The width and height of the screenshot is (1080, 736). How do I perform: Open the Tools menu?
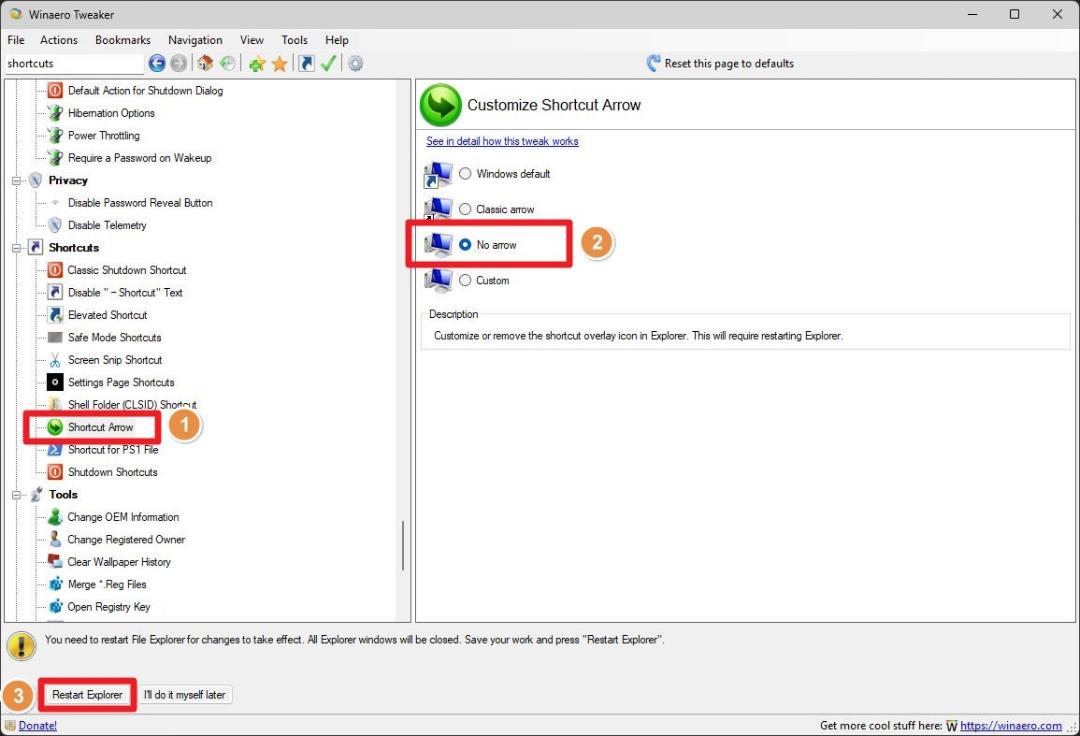tap(294, 40)
